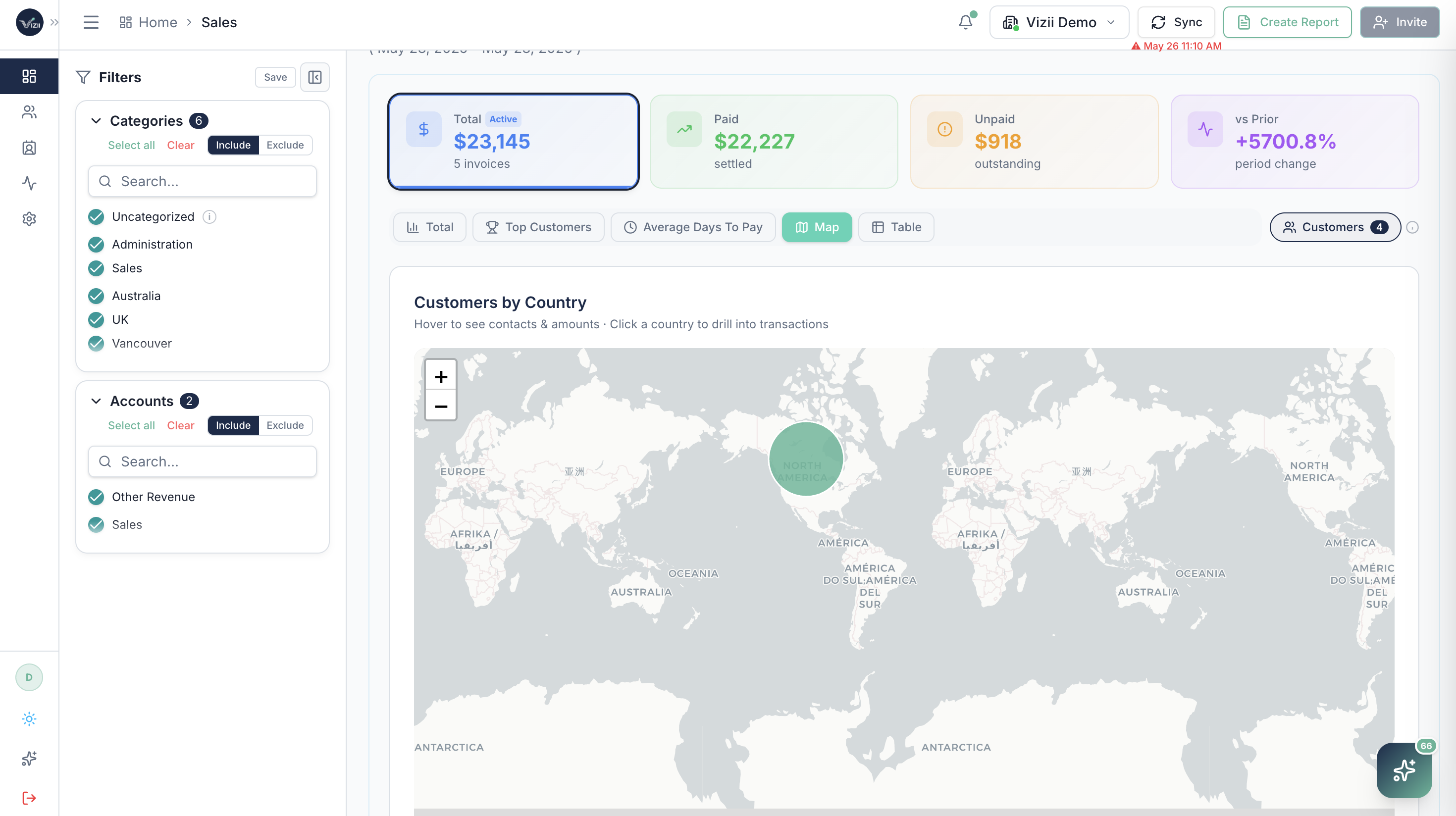Focus the Accounts search field
Screen dimensions: 1456x816
pos(203,461)
